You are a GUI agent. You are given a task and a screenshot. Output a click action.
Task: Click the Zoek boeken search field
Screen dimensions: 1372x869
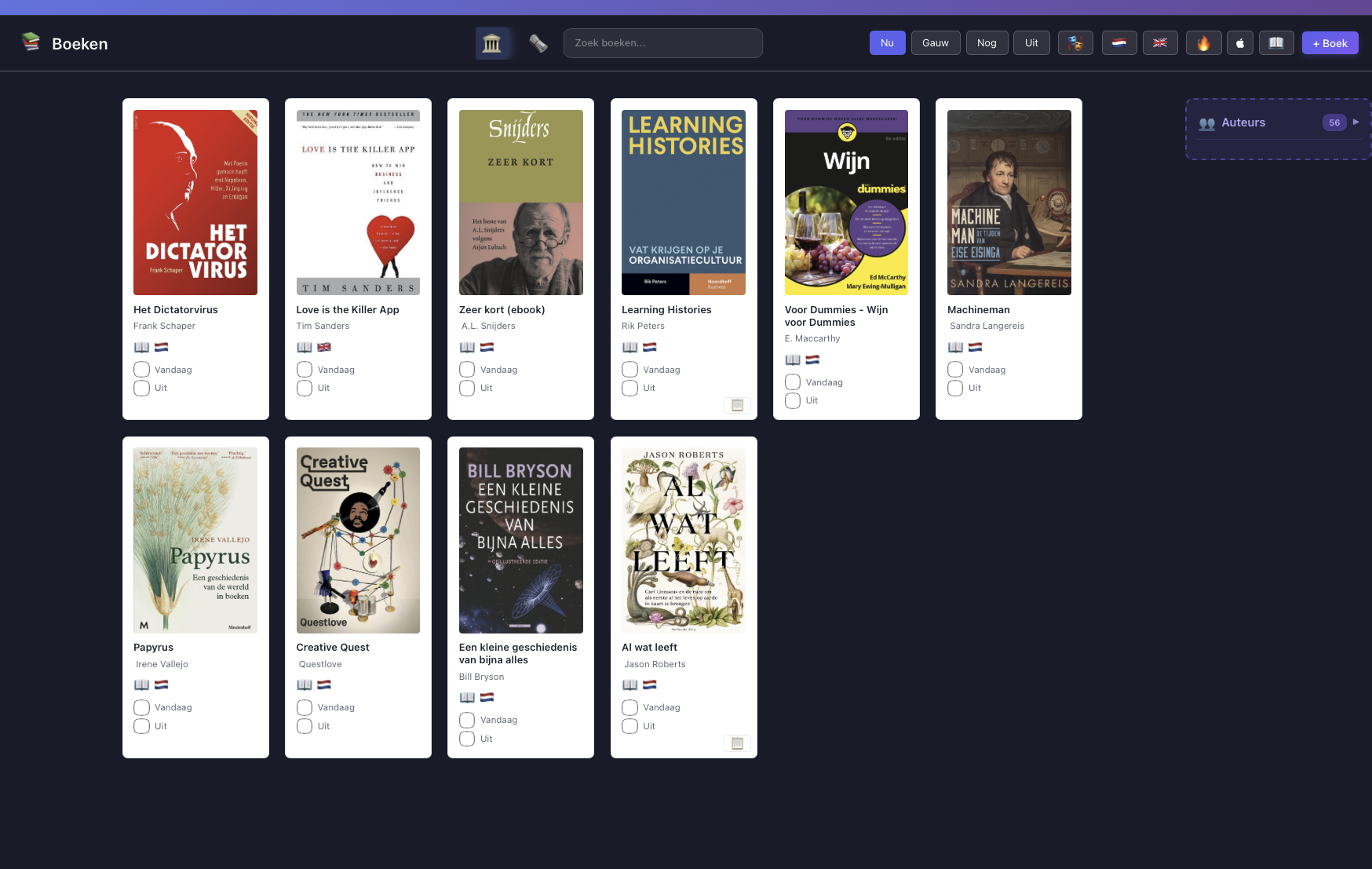click(662, 43)
